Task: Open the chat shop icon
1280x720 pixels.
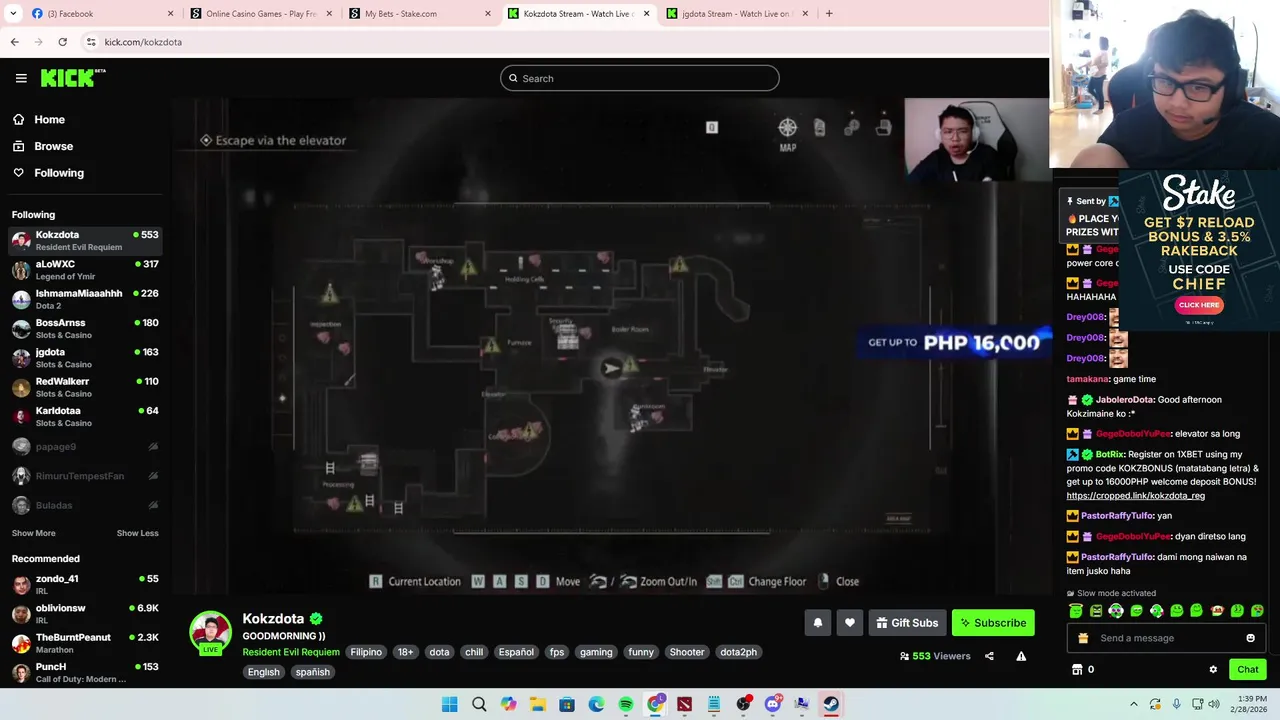Action: (x=1077, y=670)
